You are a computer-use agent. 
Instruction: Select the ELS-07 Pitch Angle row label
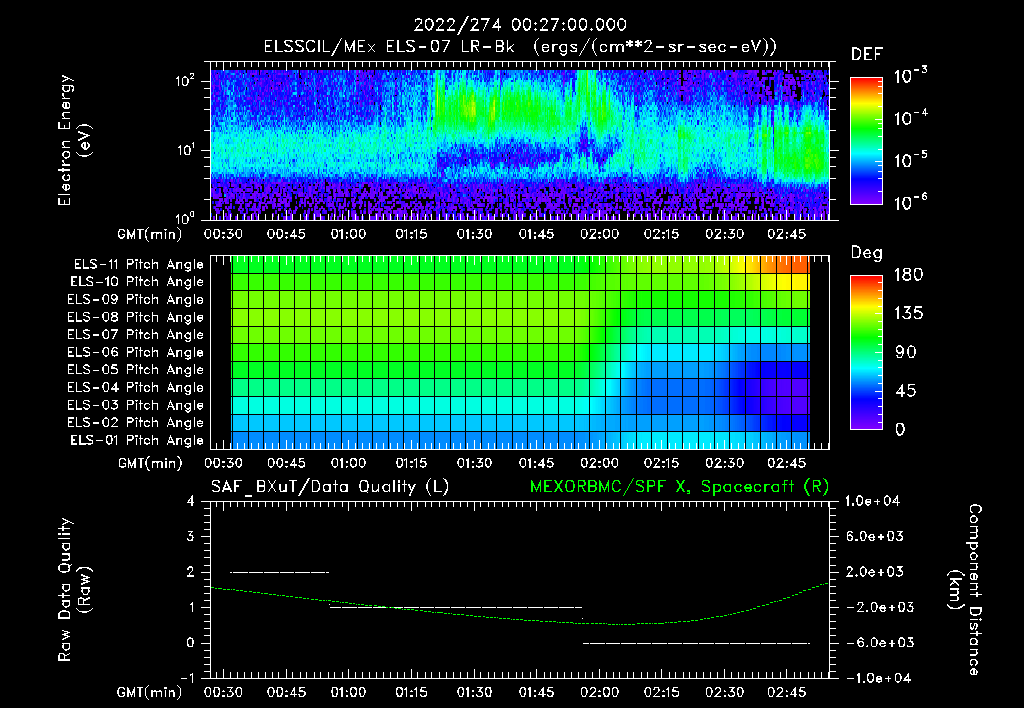[135, 334]
